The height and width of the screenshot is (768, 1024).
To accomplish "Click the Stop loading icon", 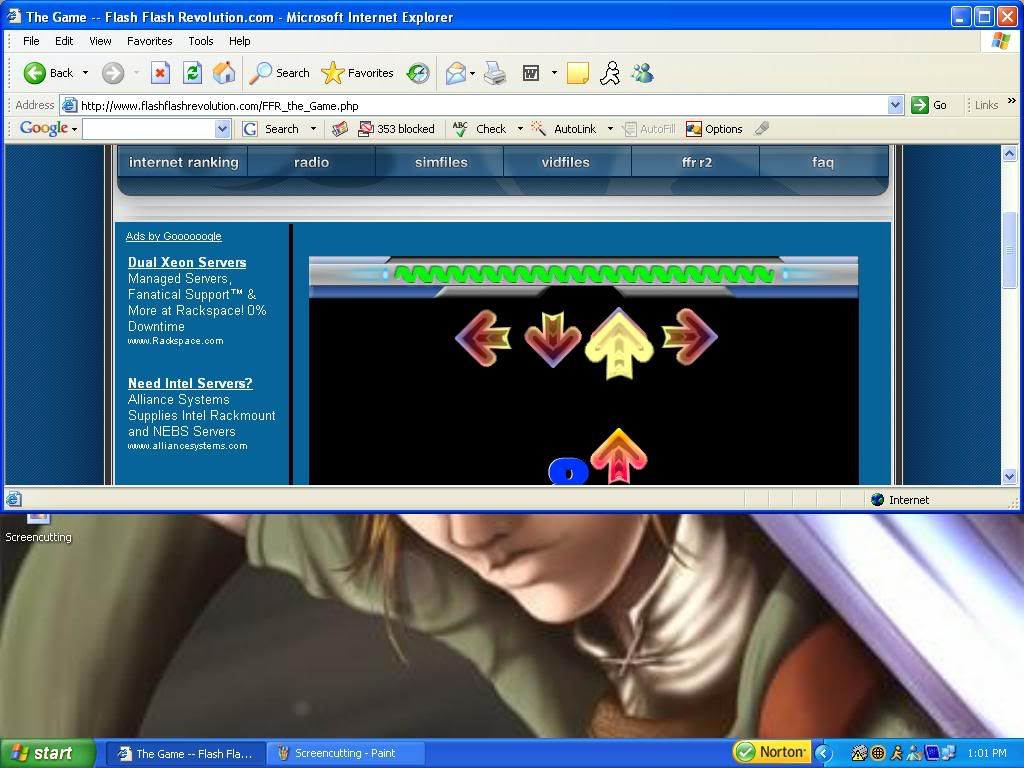I will [160, 73].
